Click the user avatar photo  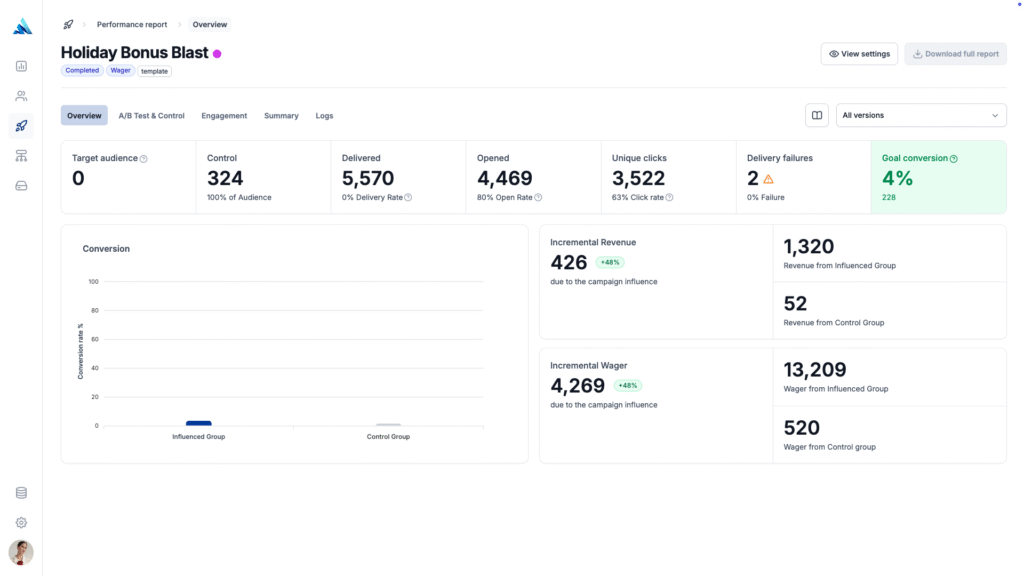coord(21,552)
